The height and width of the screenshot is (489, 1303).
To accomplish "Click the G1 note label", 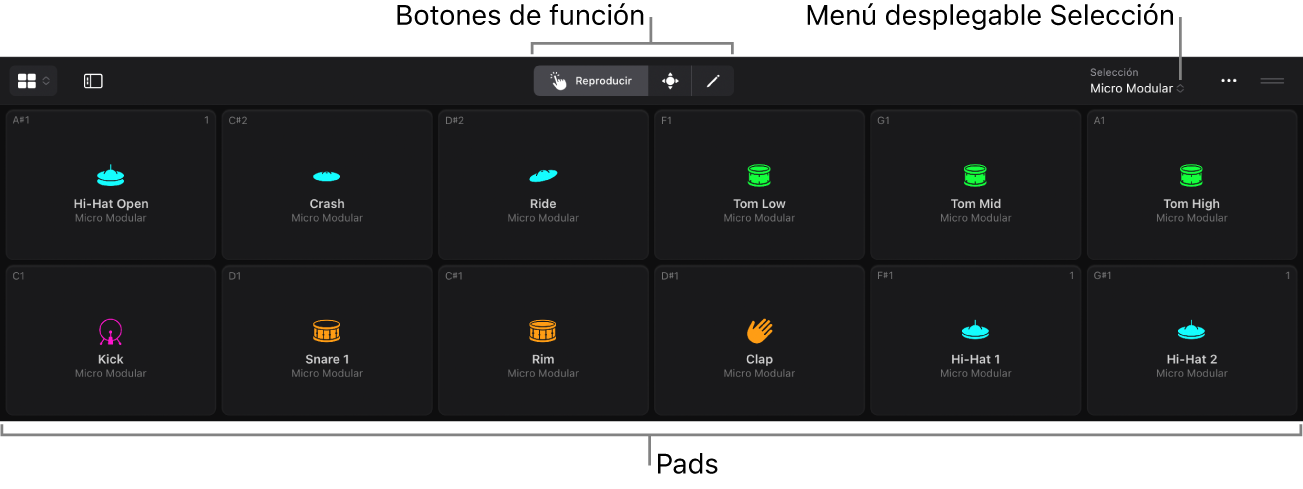I will point(883,120).
